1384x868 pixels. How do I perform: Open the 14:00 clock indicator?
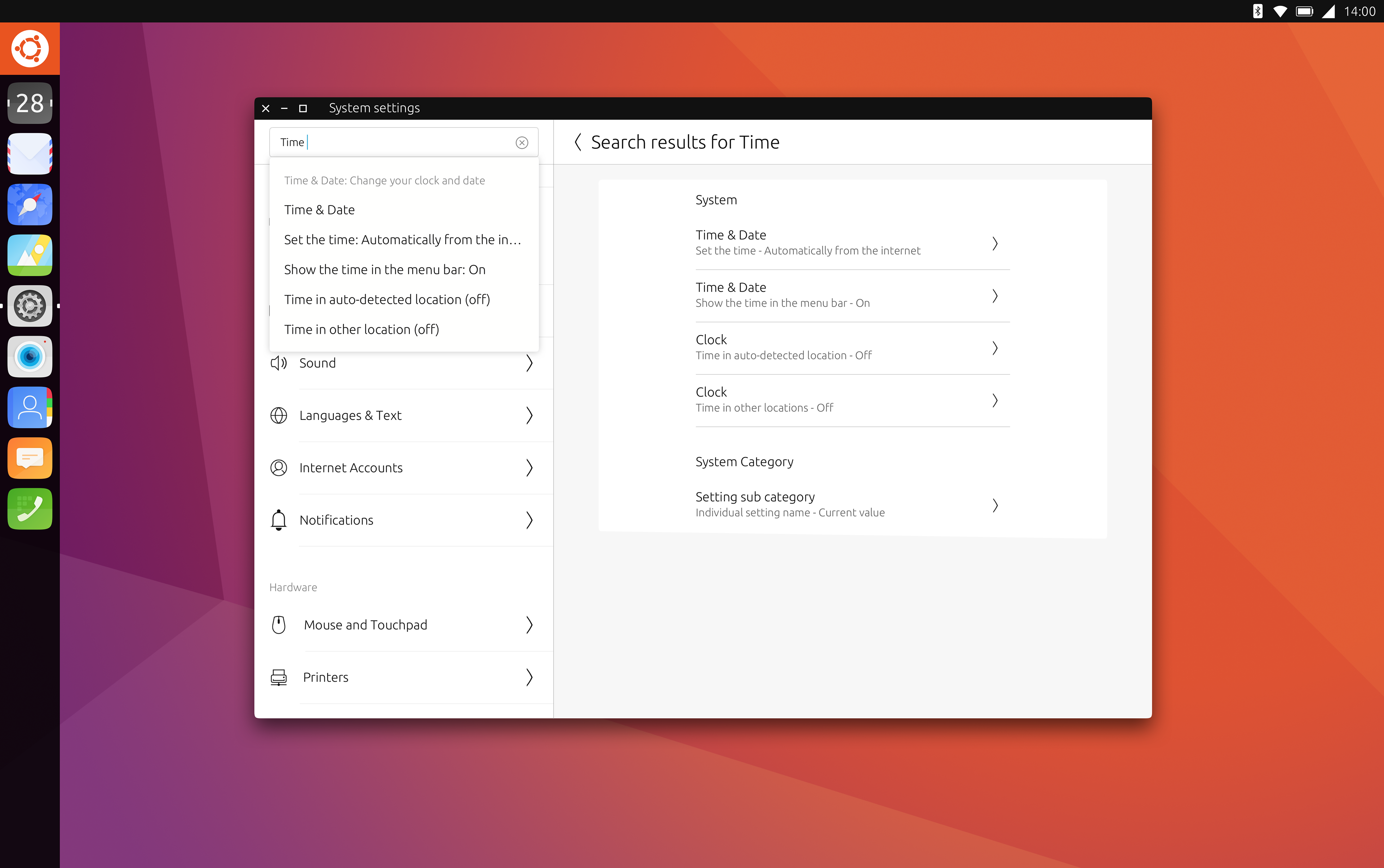point(1359,12)
